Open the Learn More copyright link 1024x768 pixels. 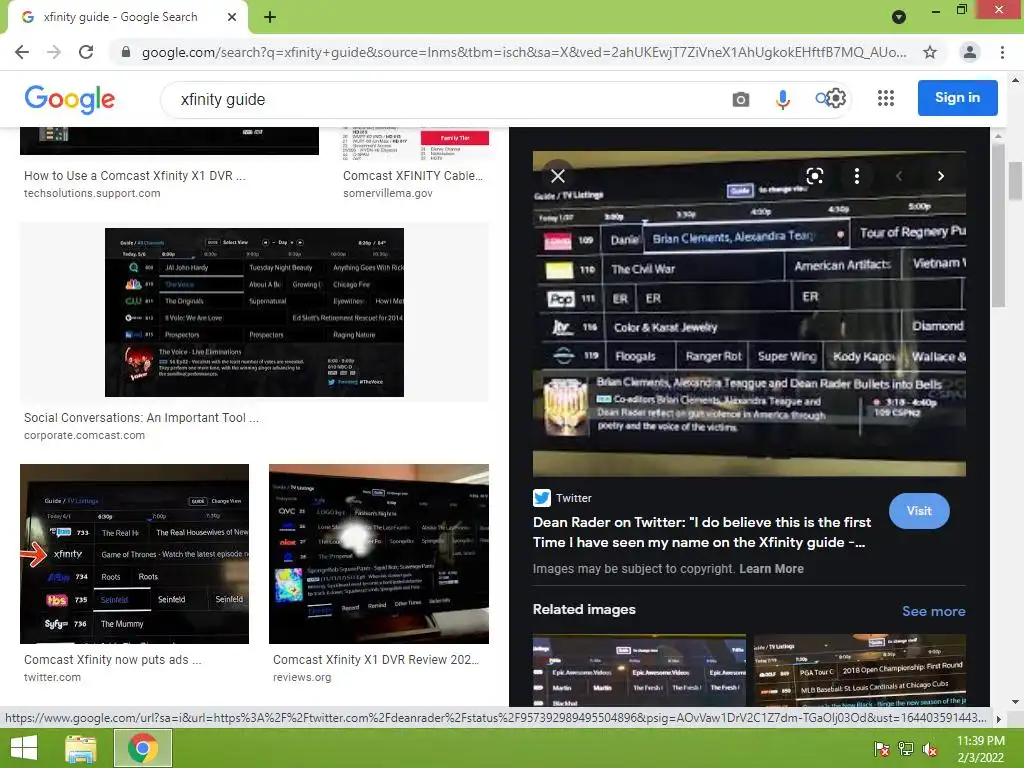click(771, 569)
